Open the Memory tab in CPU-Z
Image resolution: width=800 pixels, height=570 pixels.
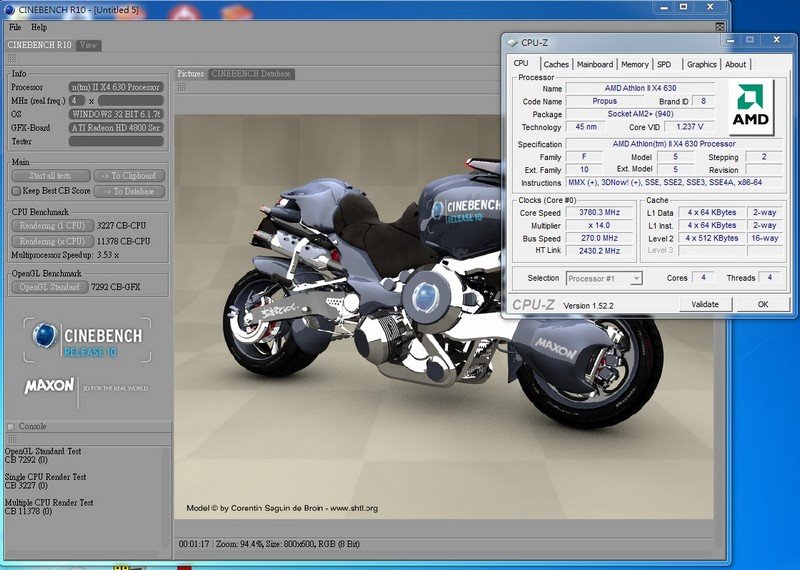(x=635, y=64)
